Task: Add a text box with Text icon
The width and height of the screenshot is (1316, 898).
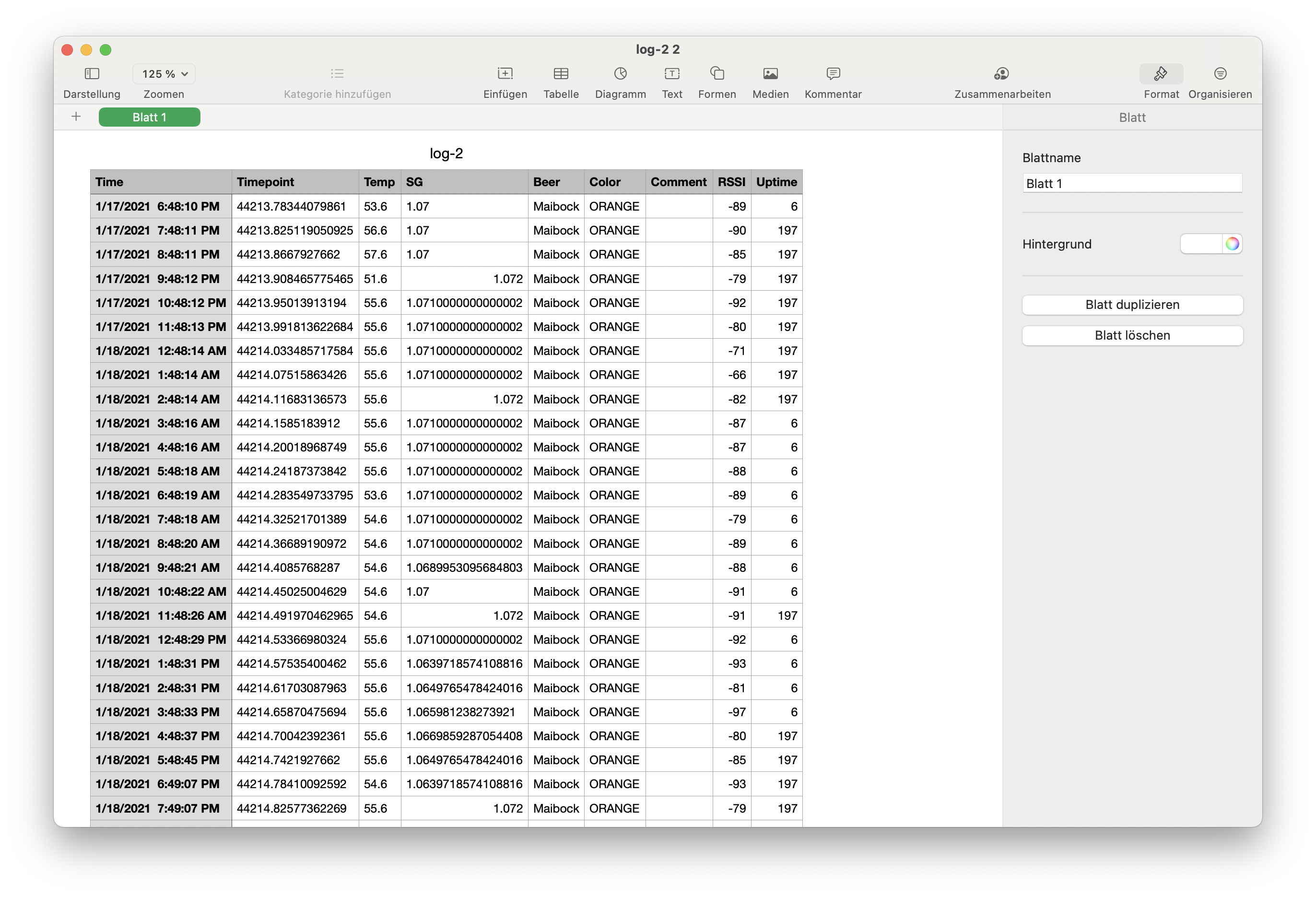Action: tap(671, 74)
